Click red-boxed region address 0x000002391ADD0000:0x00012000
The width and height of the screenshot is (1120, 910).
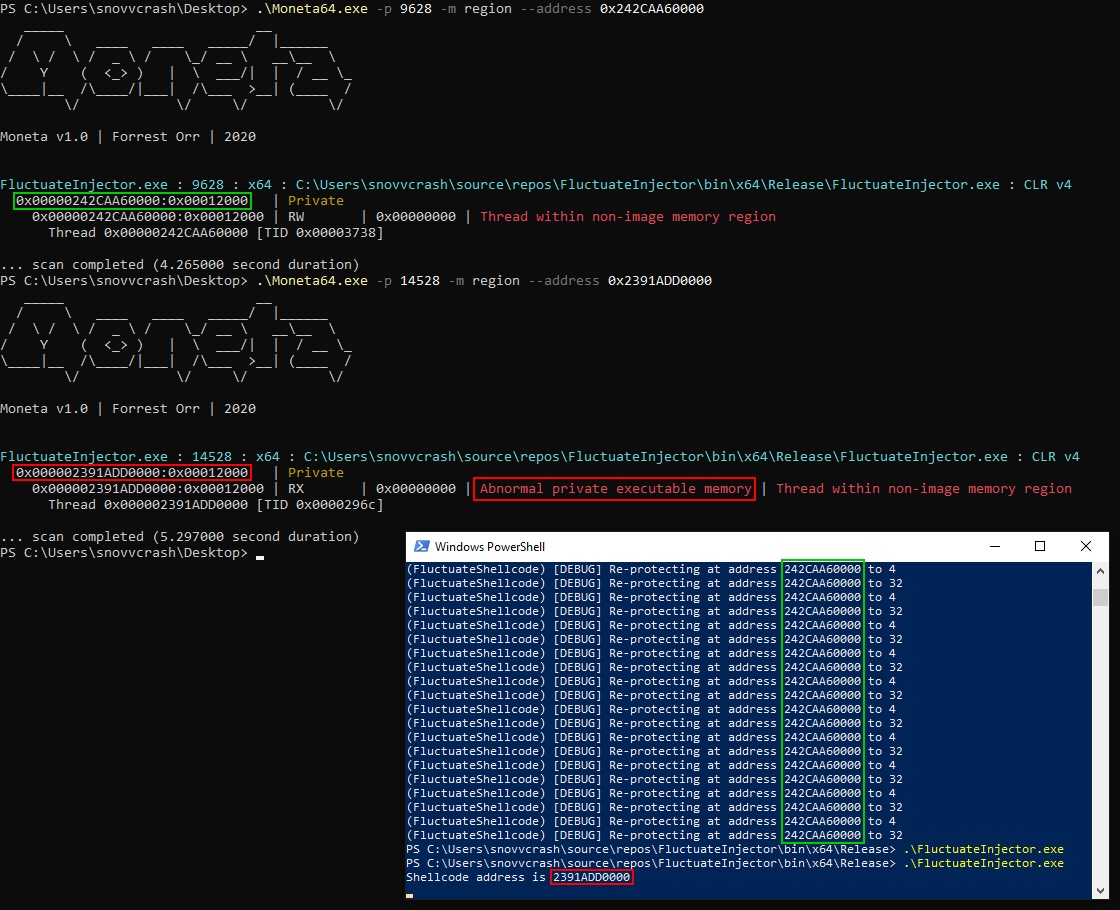point(132,473)
